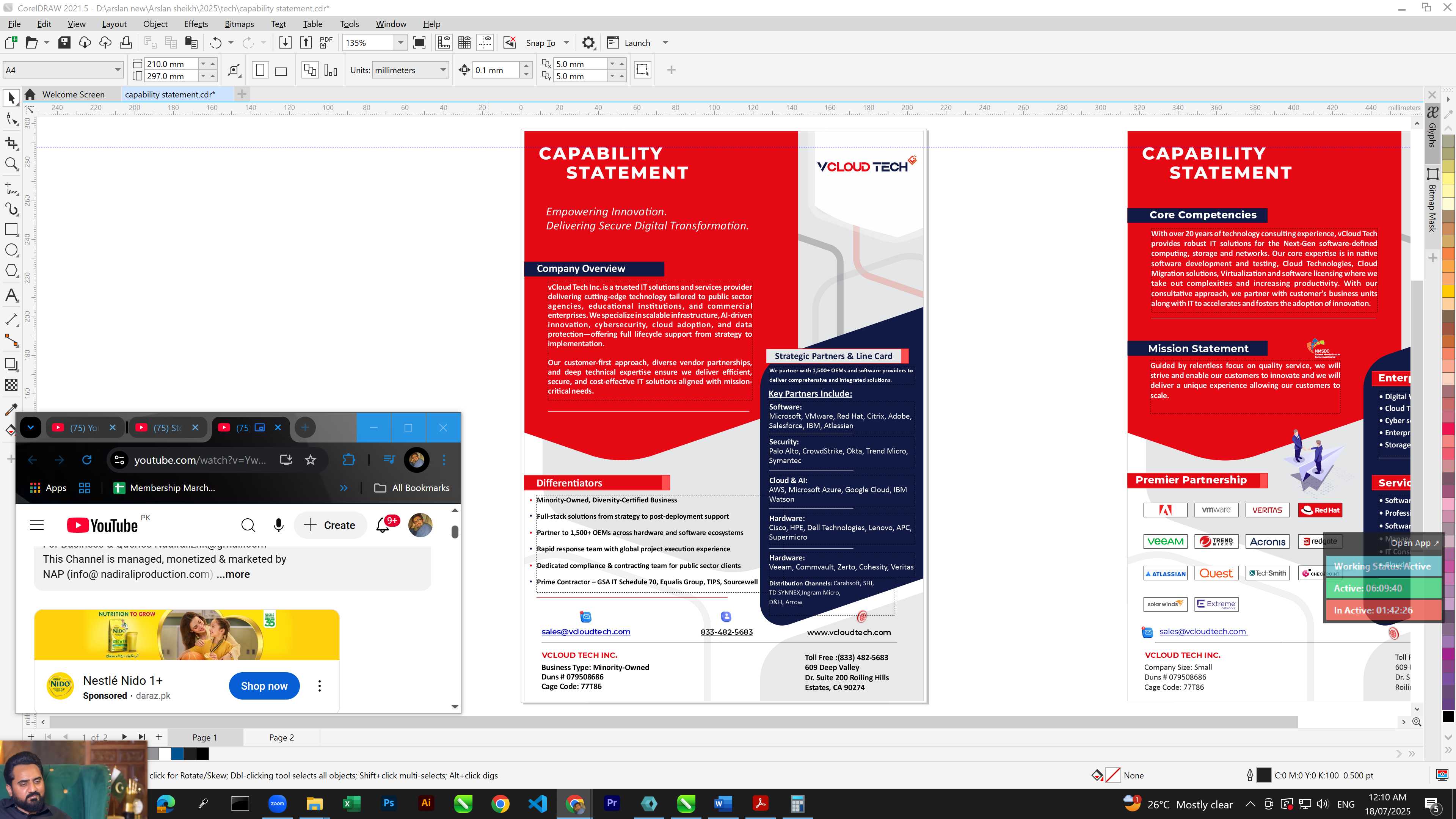Viewport: 1456px width, 819px height.
Task: Click the nudge distance field 0.1 mm
Action: pos(496,70)
